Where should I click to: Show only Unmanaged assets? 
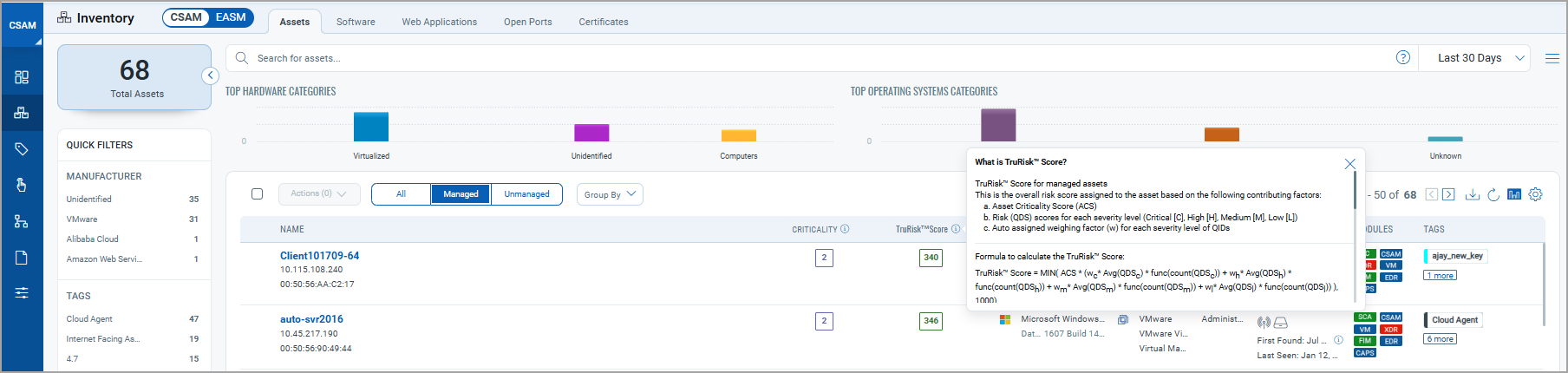click(x=526, y=194)
